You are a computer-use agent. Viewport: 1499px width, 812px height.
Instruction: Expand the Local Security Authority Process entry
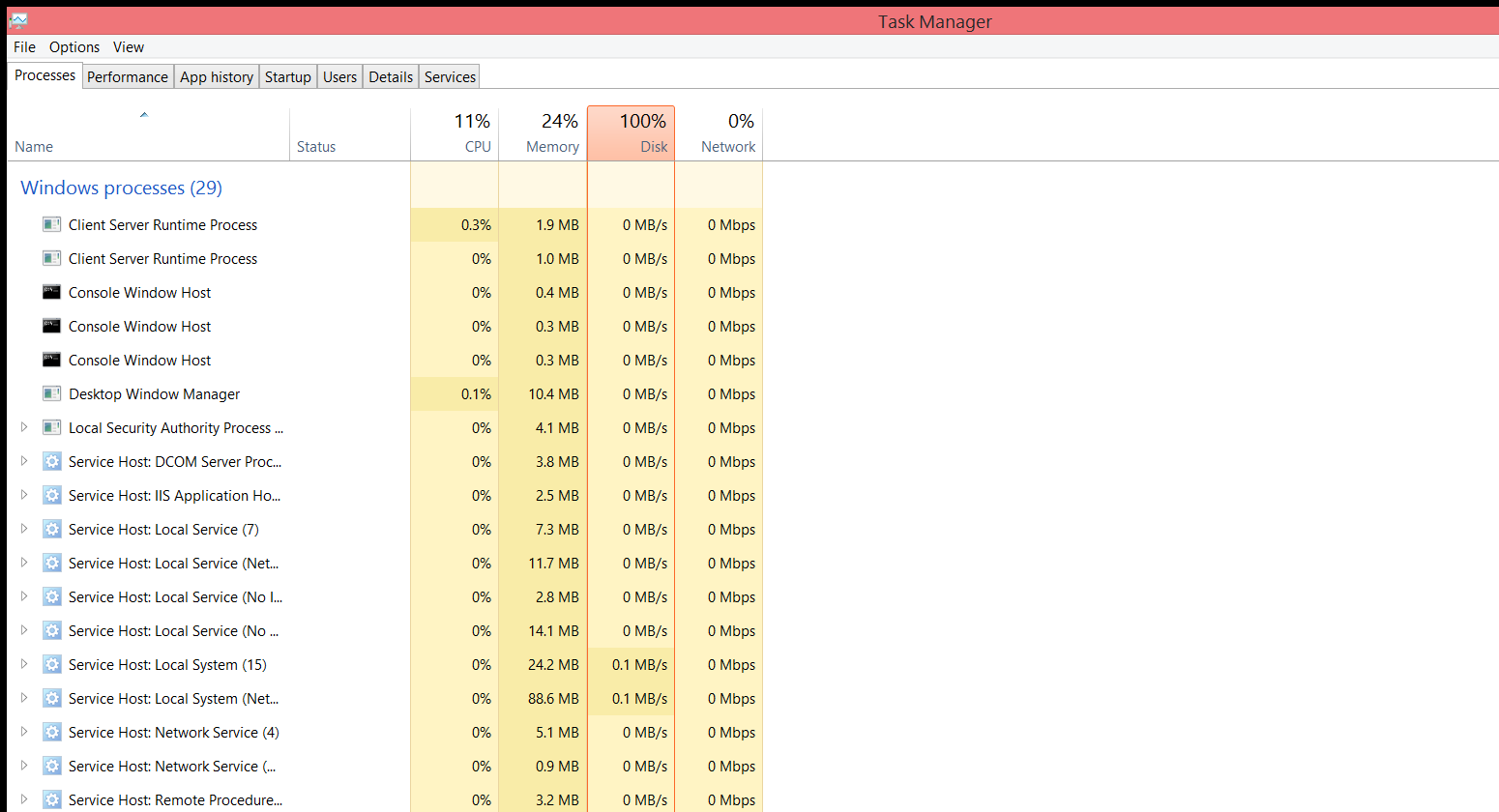pyautogui.click(x=23, y=427)
